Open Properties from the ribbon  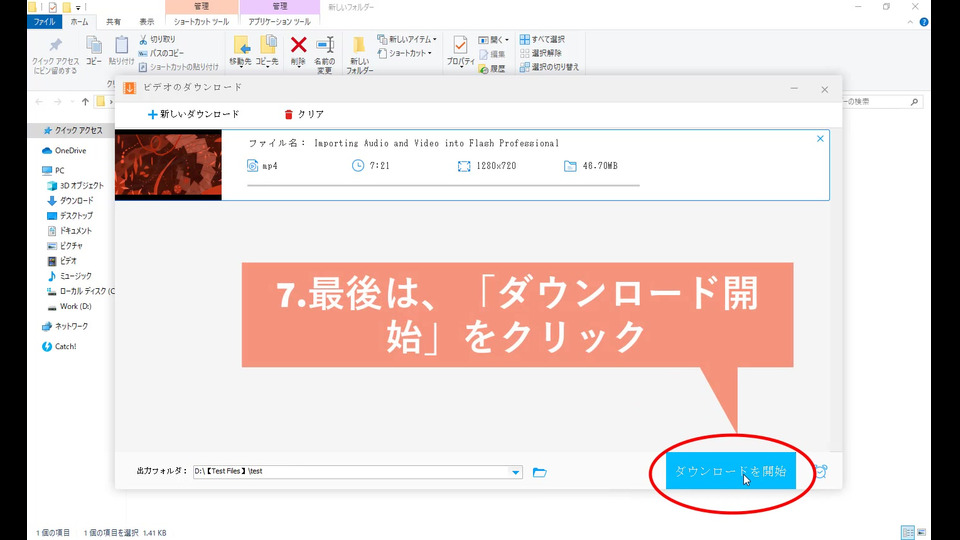pos(460,52)
